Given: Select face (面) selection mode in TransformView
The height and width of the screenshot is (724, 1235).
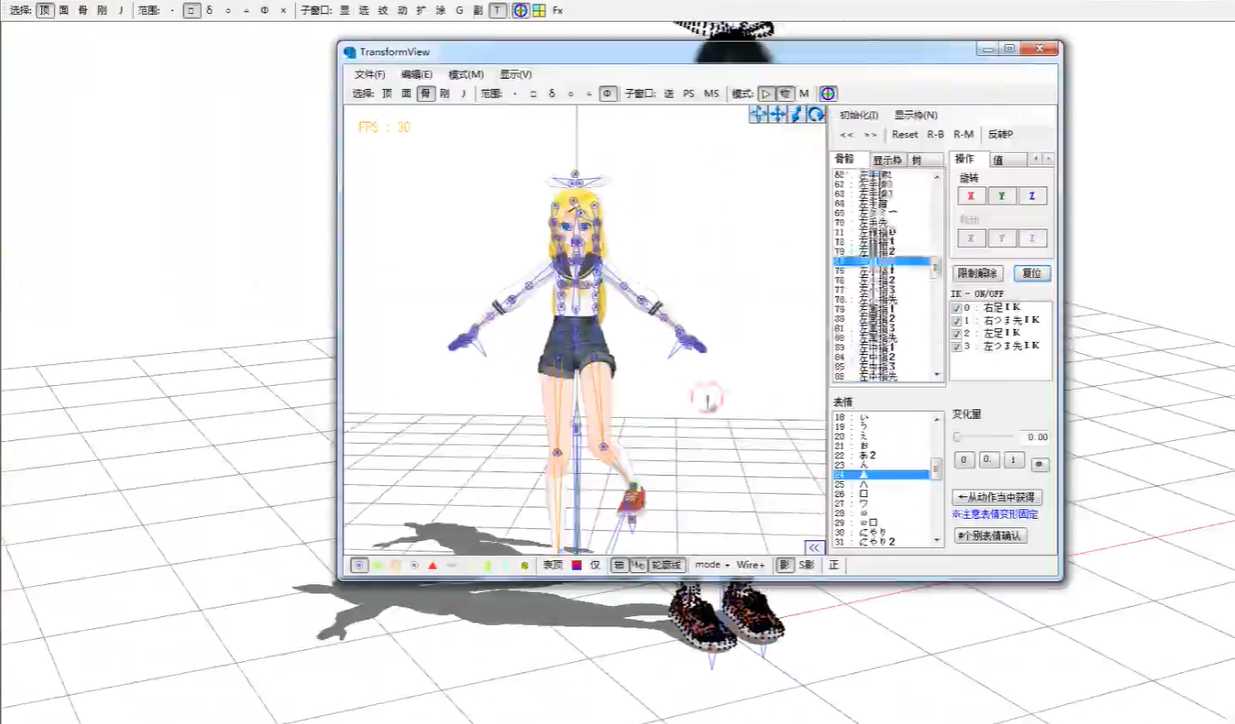Looking at the screenshot, I should [406, 94].
